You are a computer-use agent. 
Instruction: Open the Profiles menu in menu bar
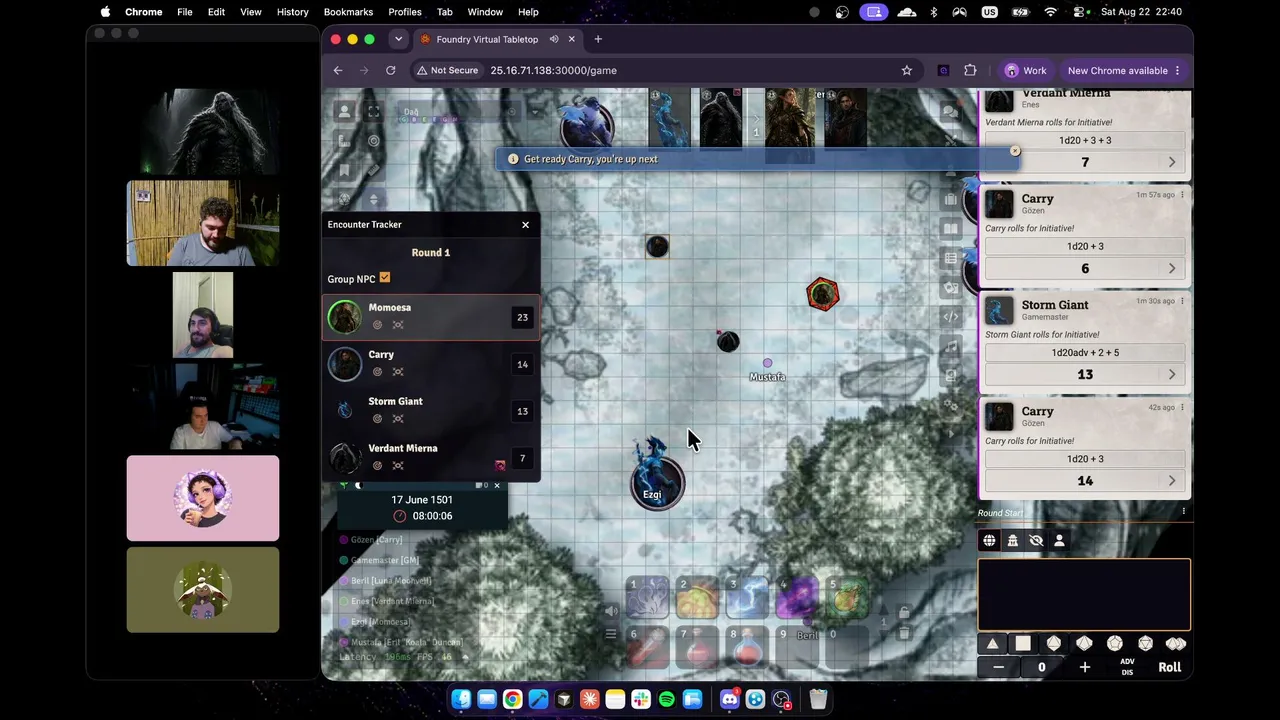(x=405, y=12)
